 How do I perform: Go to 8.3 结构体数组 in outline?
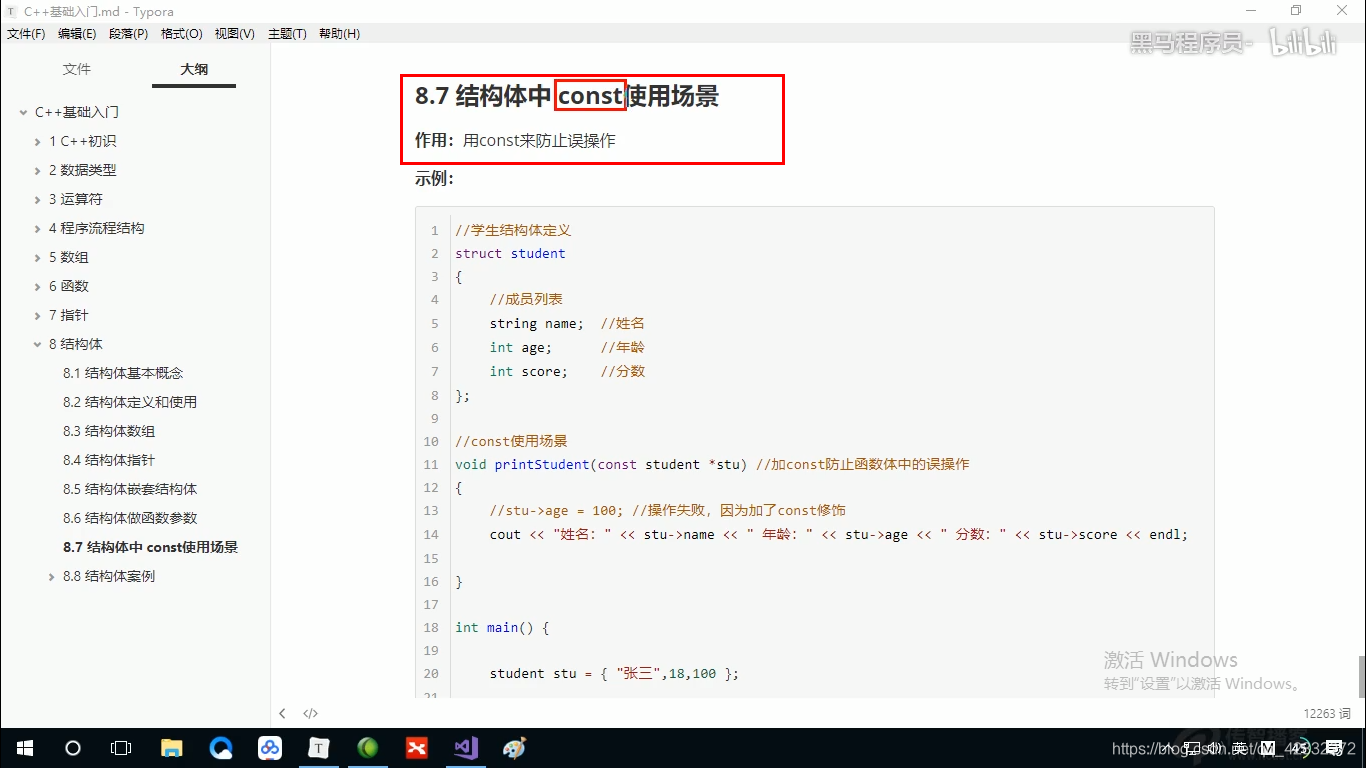109,431
